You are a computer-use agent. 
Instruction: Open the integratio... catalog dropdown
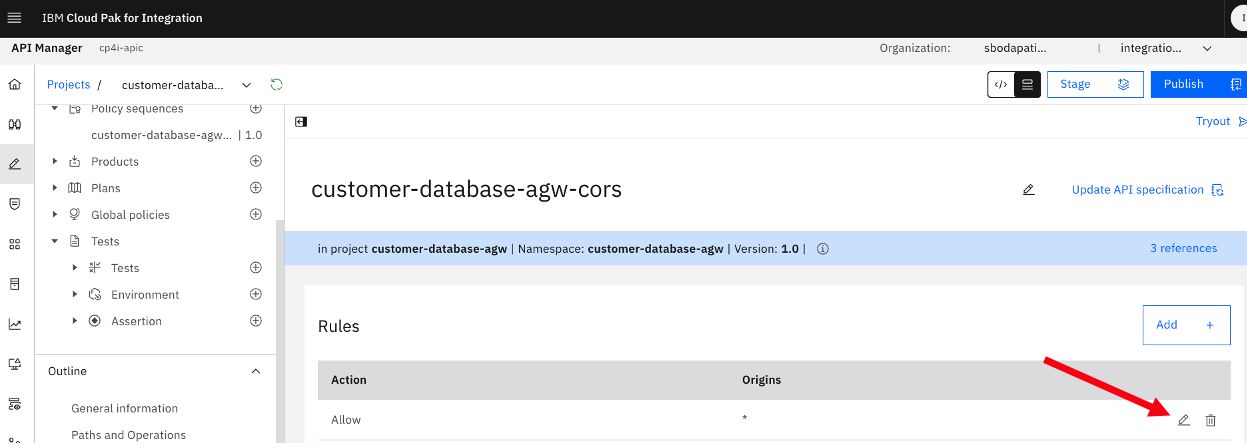click(x=1166, y=48)
